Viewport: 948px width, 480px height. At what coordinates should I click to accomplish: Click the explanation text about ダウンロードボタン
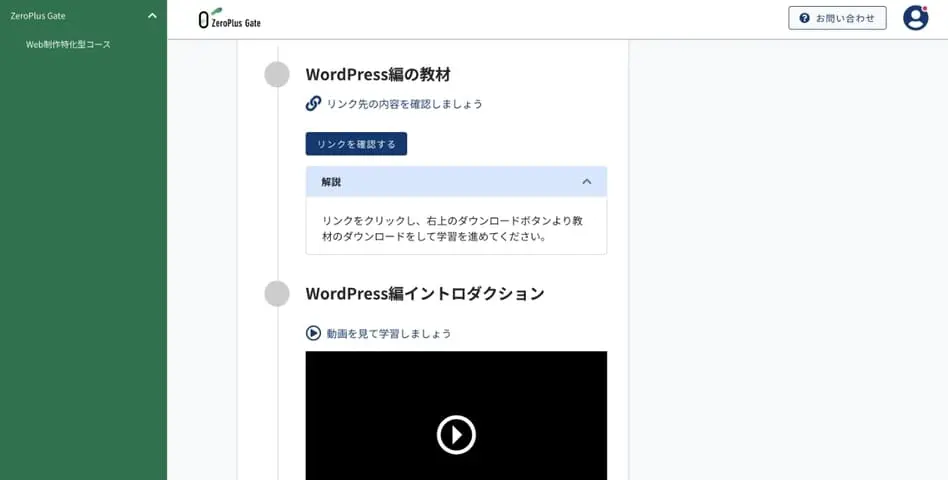453,229
